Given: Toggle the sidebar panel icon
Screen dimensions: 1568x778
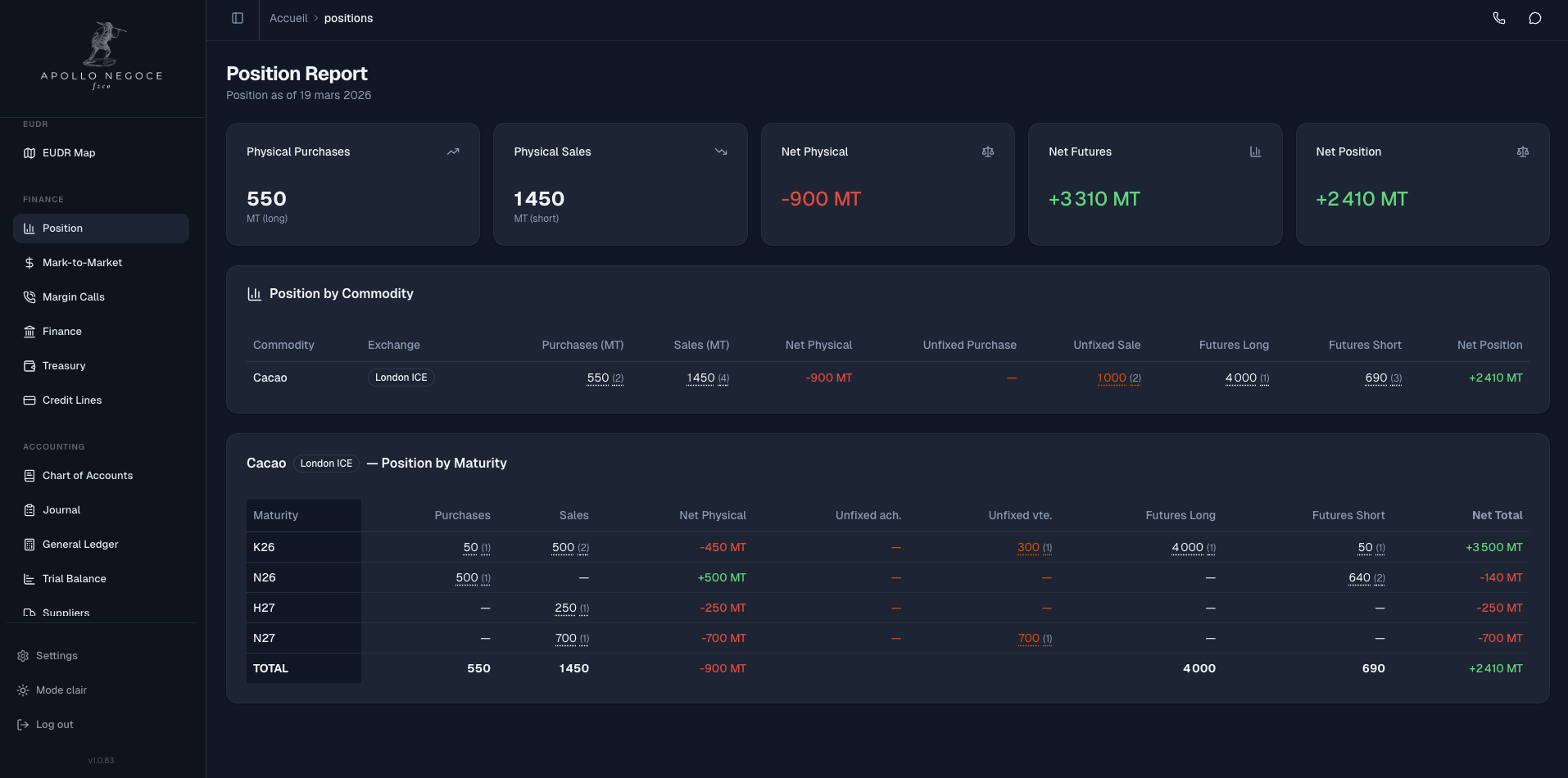Looking at the screenshot, I should 238,18.
